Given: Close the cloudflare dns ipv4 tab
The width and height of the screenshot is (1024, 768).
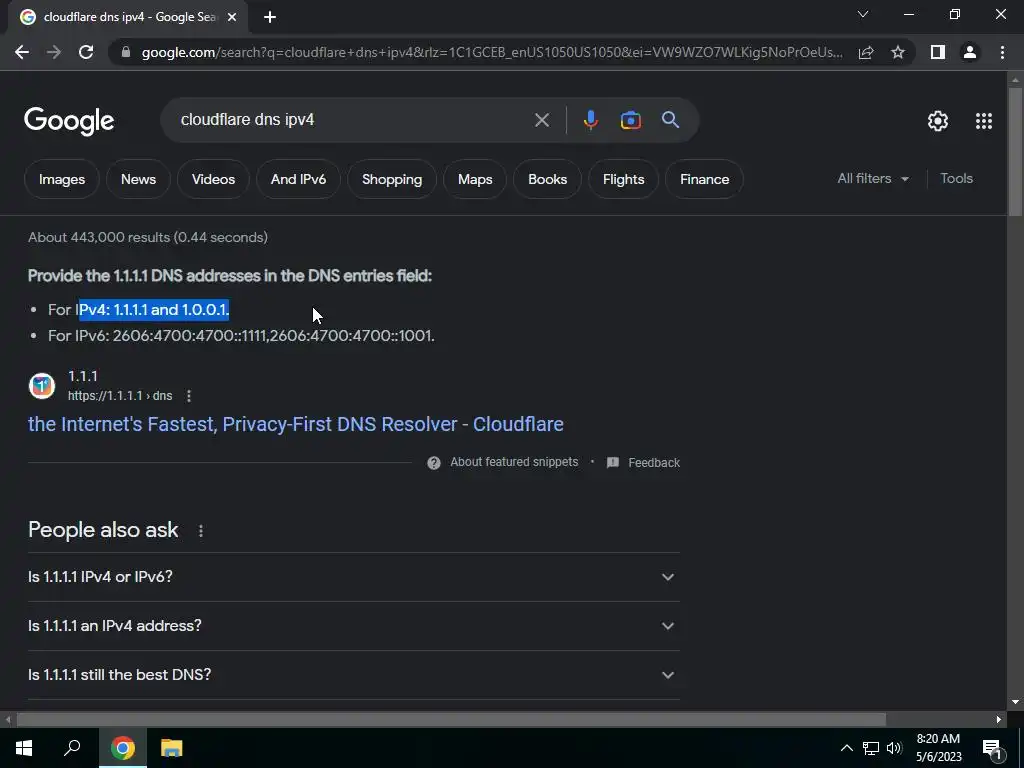Looking at the screenshot, I should (x=232, y=18).
